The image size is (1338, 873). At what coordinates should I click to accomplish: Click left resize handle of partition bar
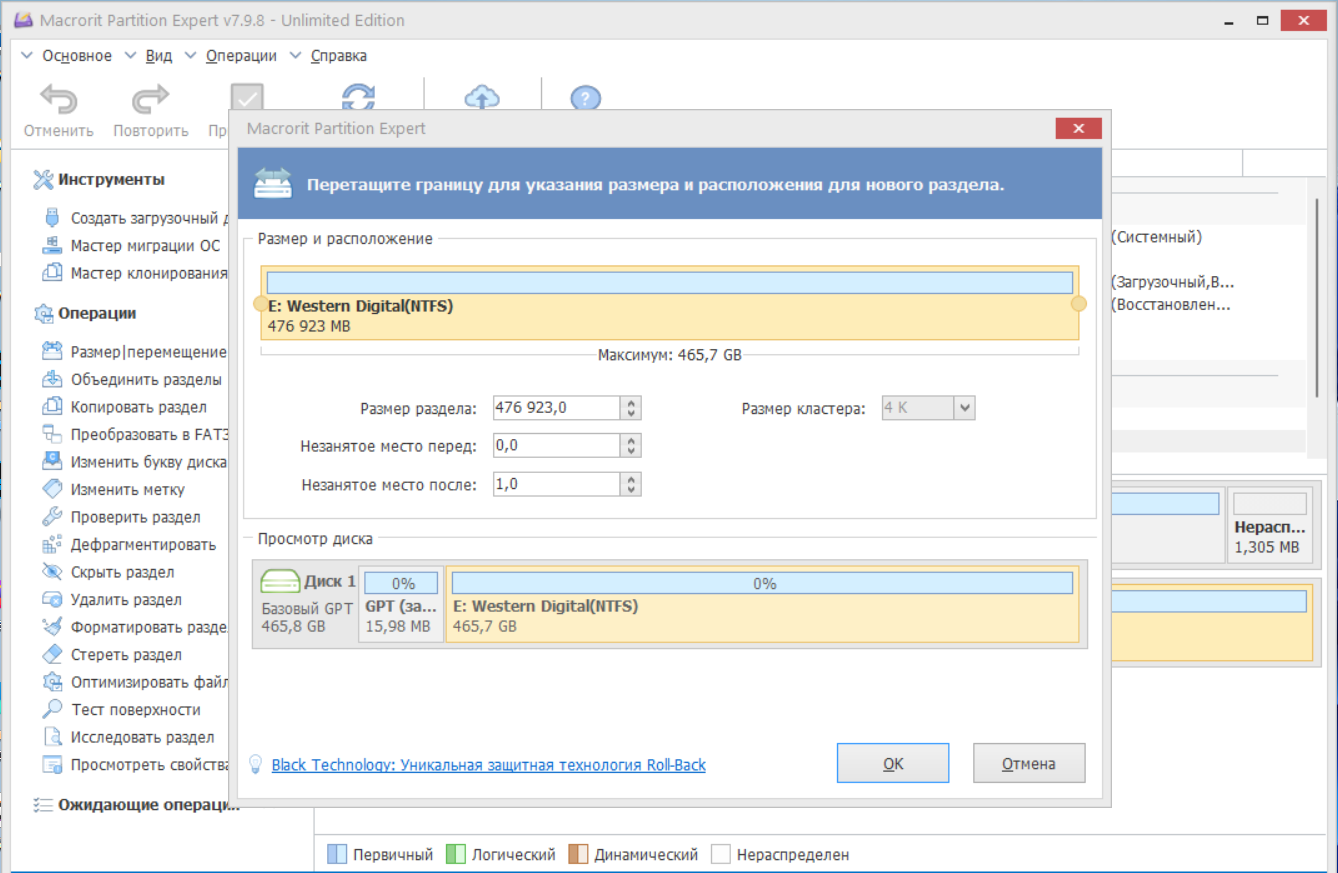coord(260,304)
